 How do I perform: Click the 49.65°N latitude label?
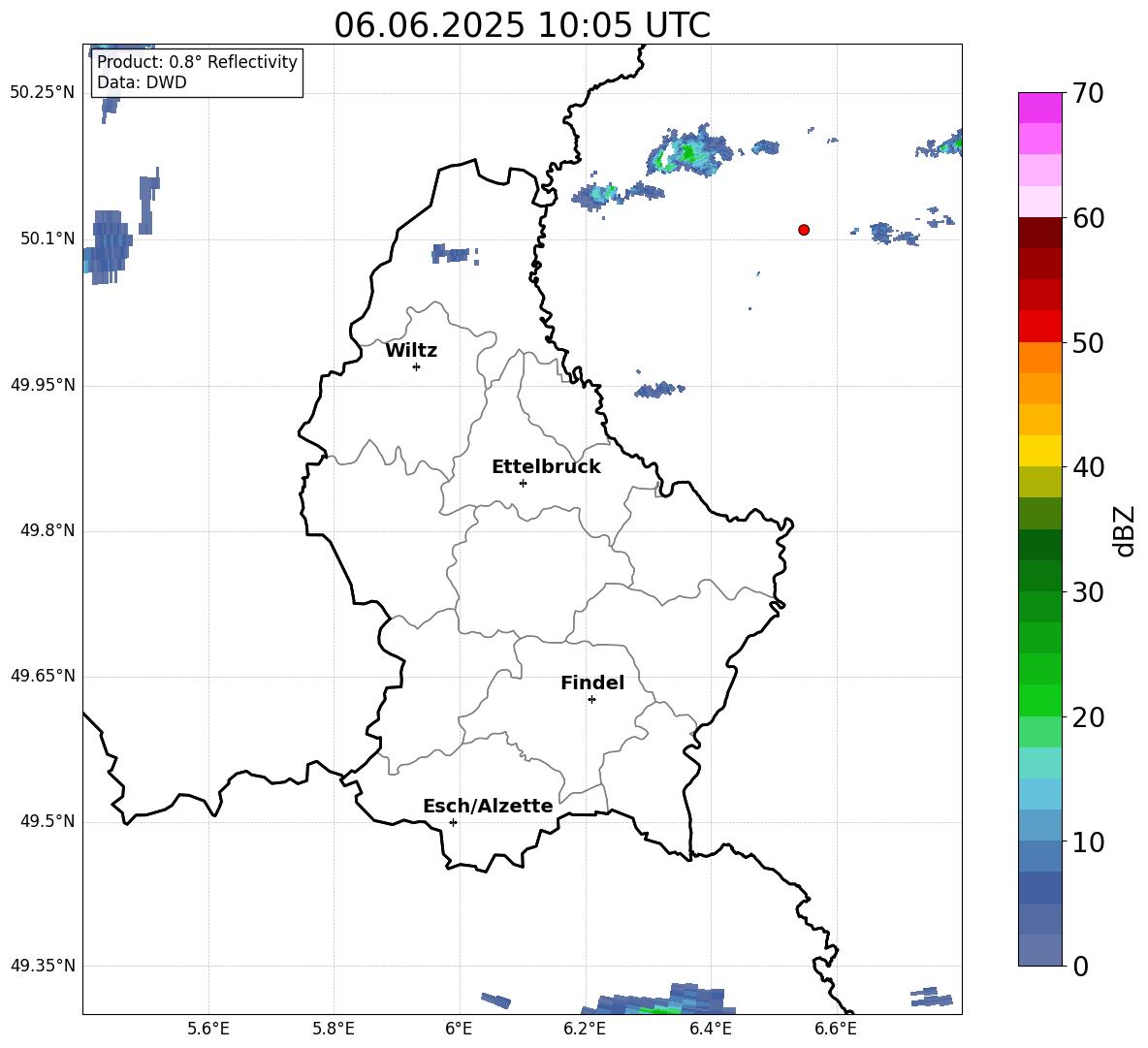pyautogui.click(x=43, y=676)
